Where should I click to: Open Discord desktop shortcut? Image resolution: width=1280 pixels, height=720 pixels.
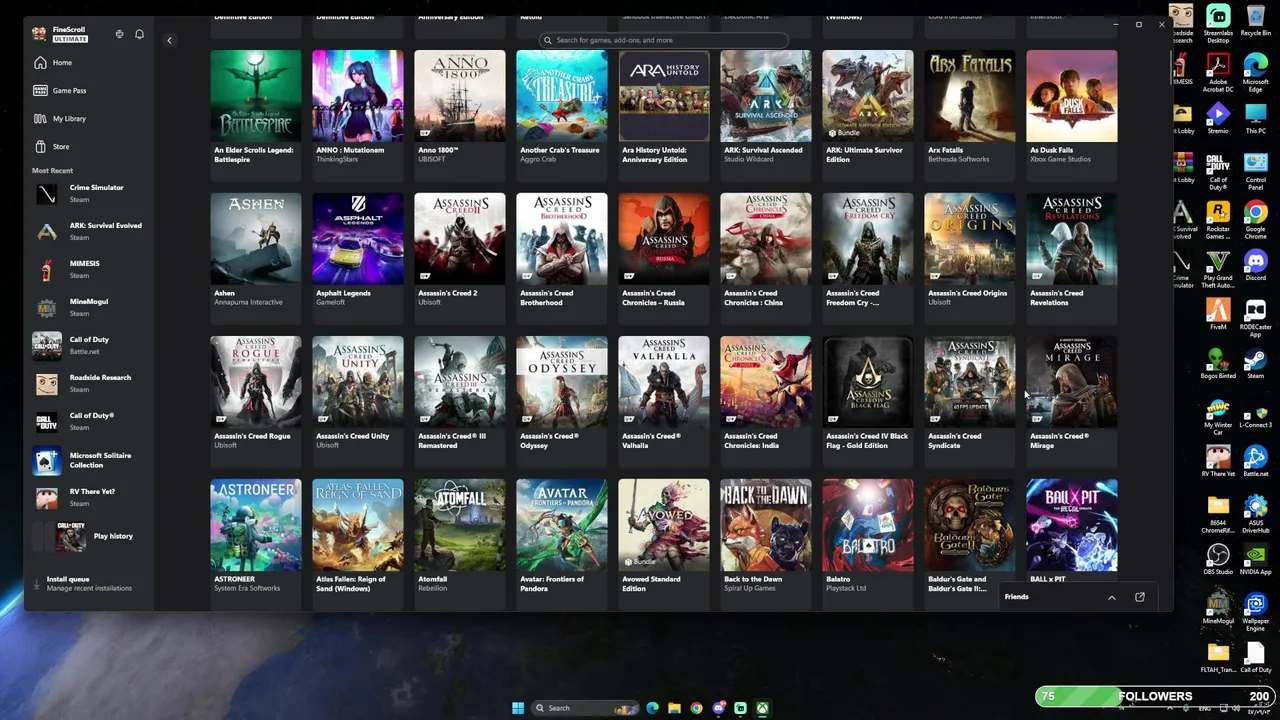pyautogui.click(x=1255, y=266)
